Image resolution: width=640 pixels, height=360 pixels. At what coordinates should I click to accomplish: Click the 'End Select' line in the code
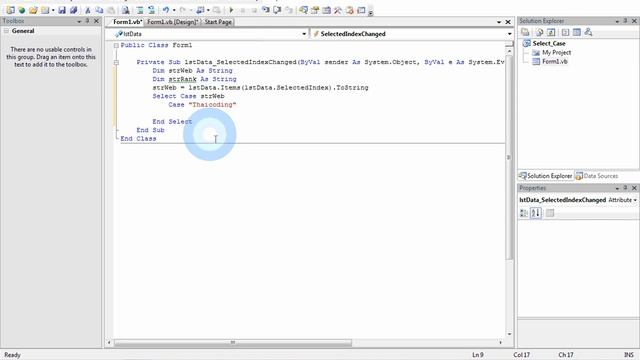172,122
